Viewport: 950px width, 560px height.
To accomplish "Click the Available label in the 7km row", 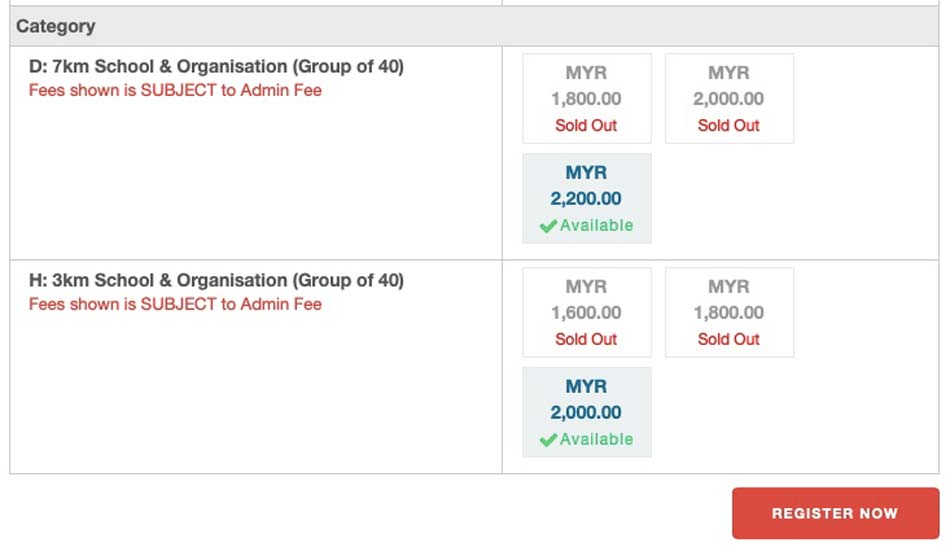I will pos(596,225).
